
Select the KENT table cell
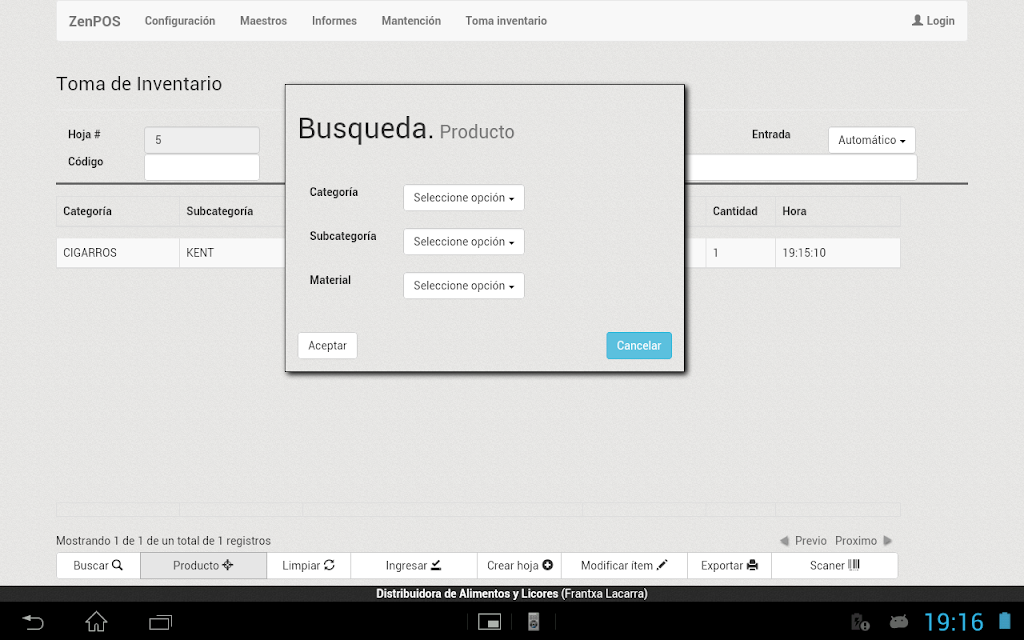(x=232, y=253)
